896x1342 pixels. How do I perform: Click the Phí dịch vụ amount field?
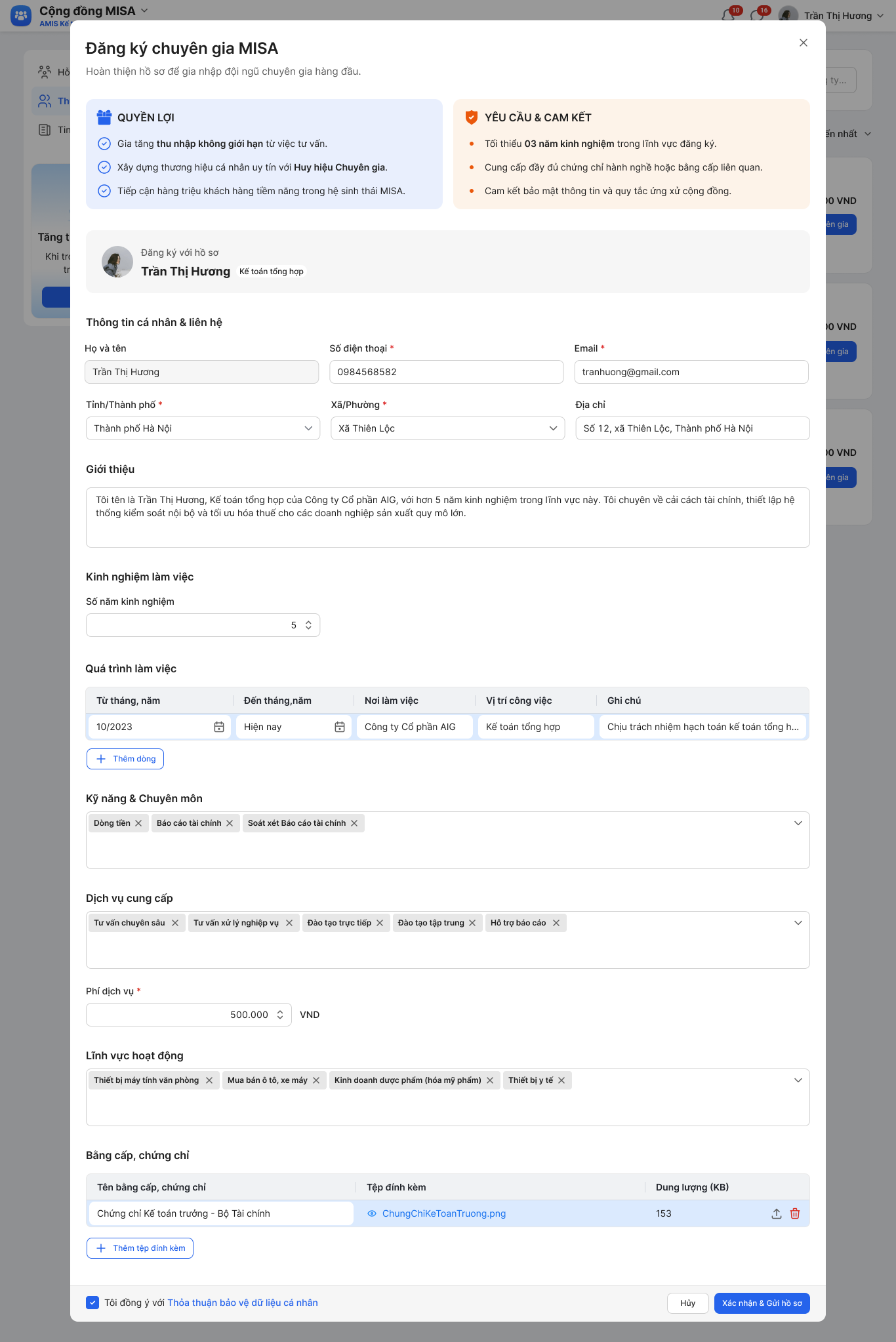[x=189, y=1015]
